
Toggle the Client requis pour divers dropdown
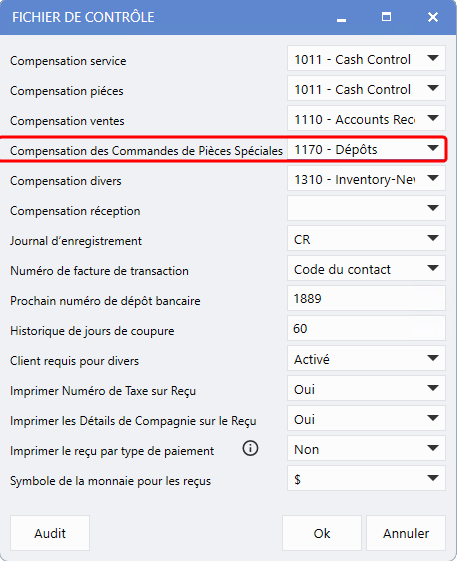point(366,358)
